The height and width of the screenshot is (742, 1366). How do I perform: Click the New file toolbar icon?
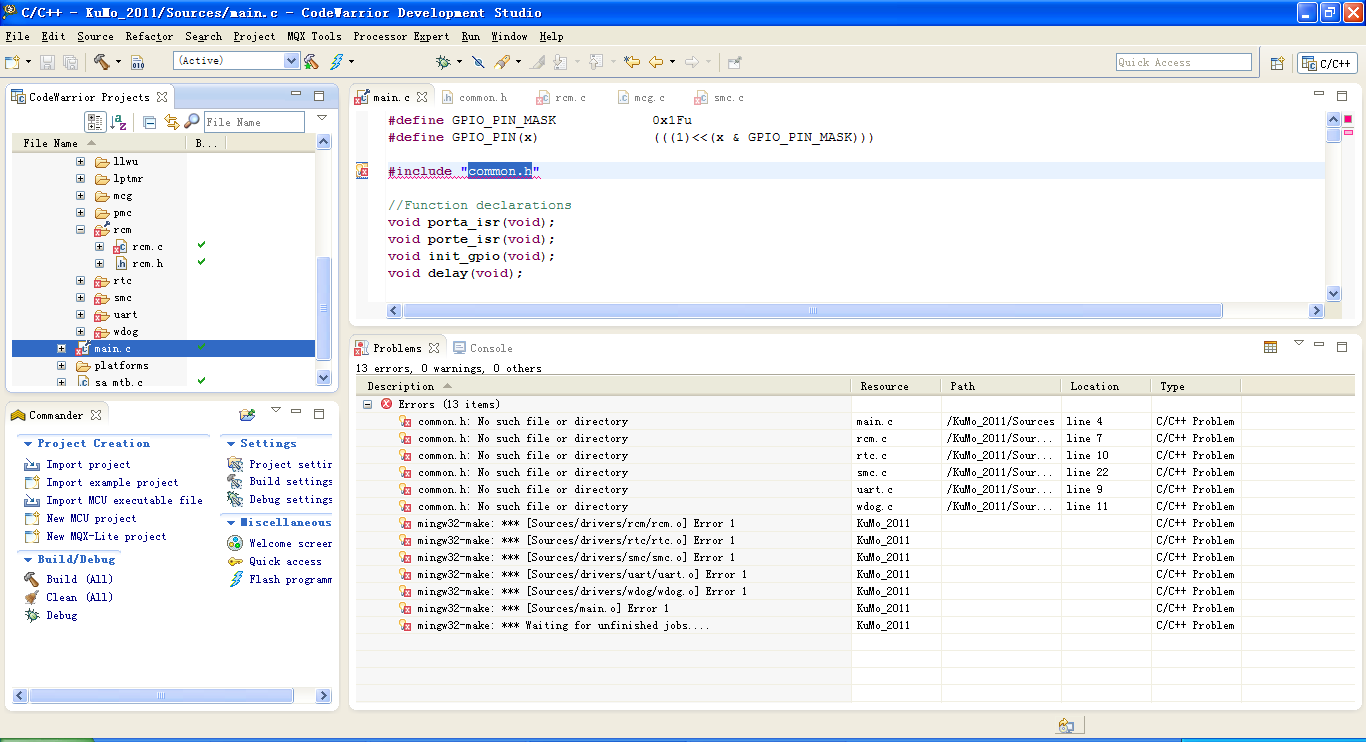(13, 62)
